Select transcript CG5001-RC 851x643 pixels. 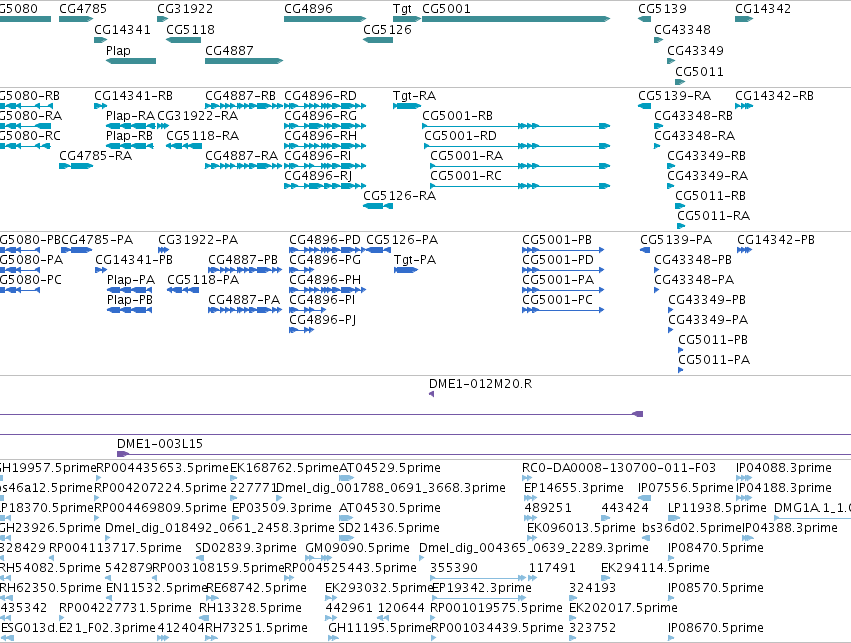520,186
